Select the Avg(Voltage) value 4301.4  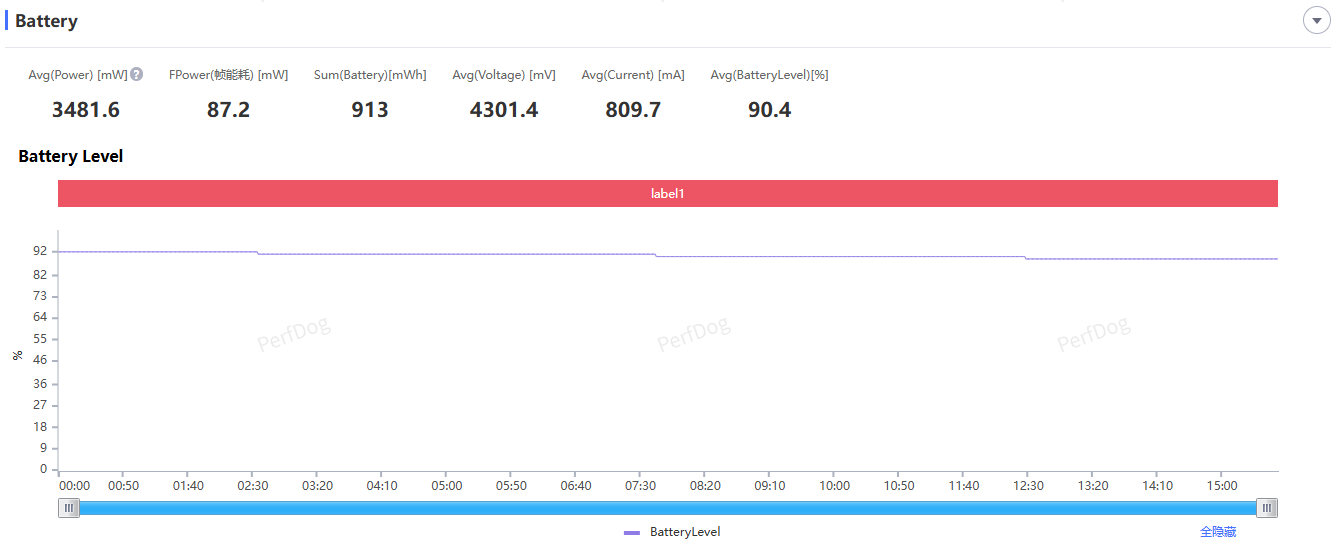pos(504,110)
